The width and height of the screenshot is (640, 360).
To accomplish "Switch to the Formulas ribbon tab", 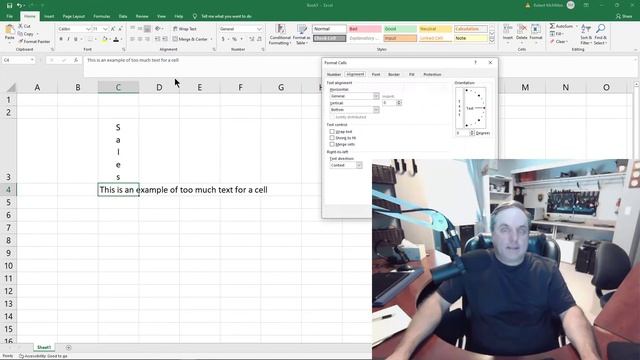I will [x=102, y=16].
